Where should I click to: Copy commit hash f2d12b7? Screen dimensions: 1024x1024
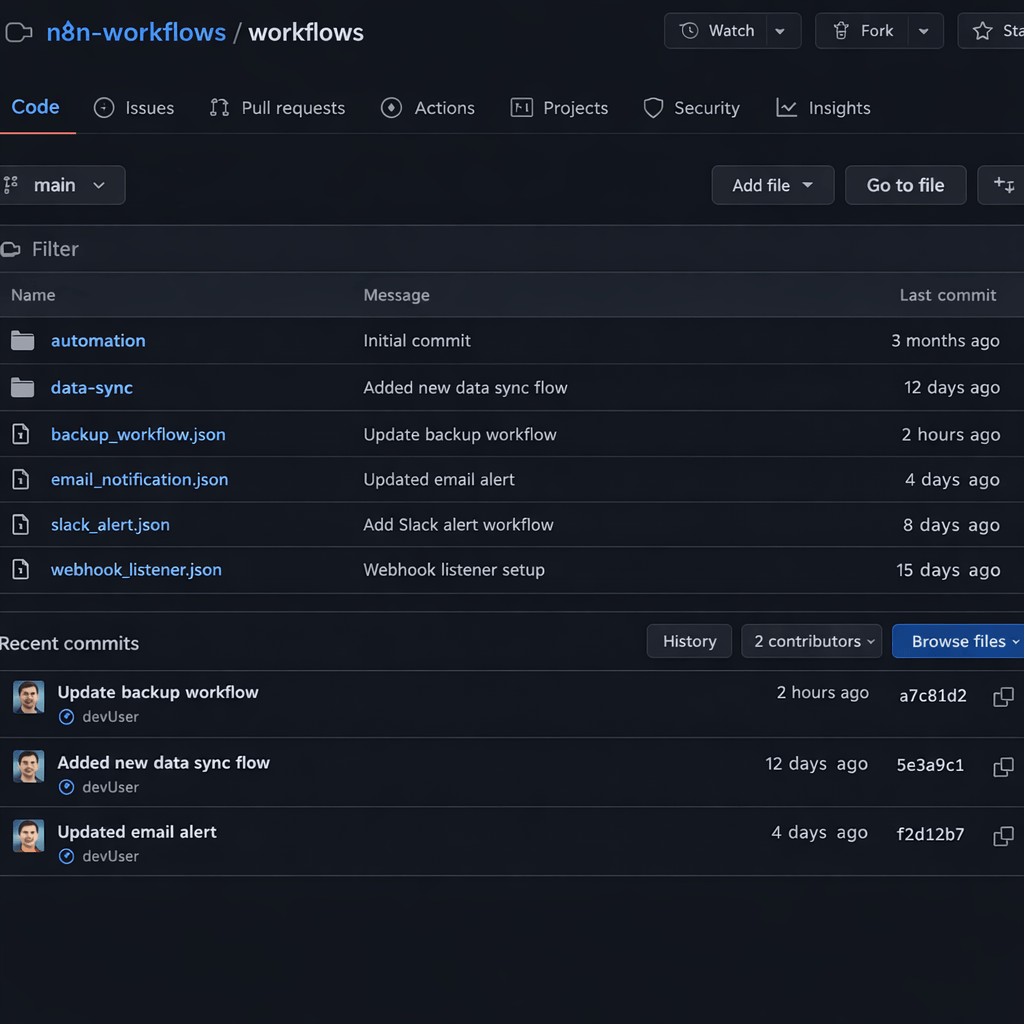coord(1003,835)
